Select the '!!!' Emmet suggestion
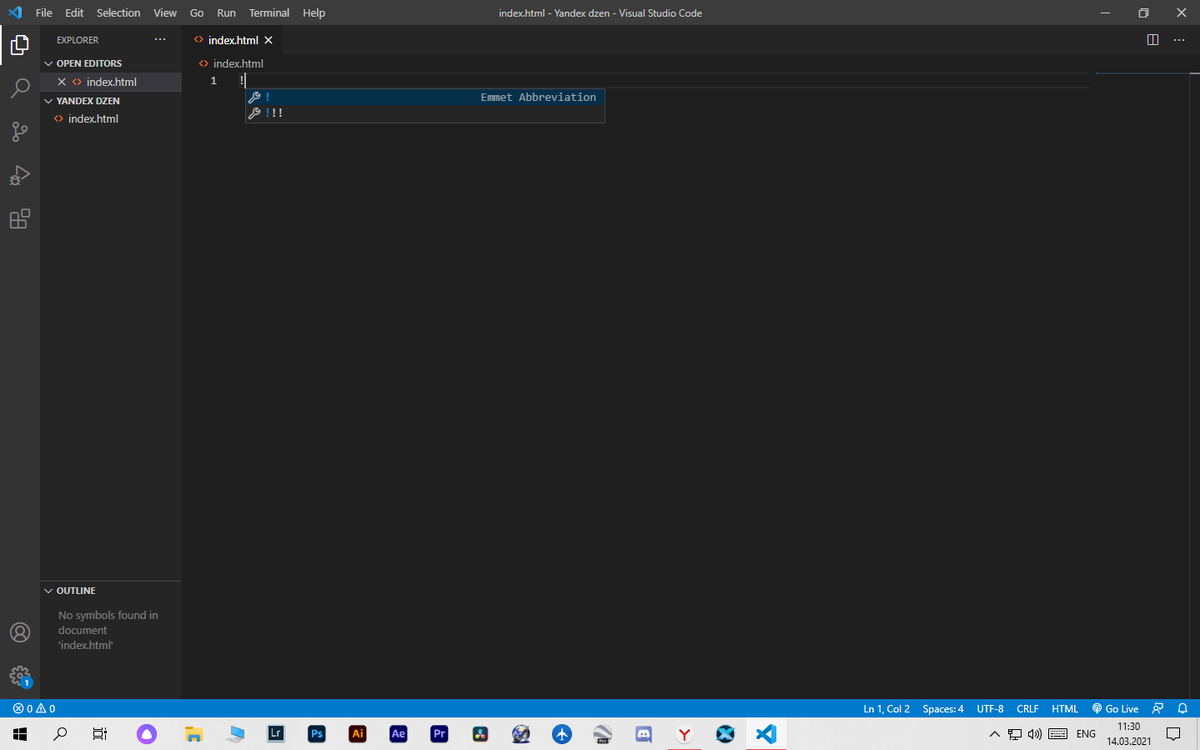 425,114
